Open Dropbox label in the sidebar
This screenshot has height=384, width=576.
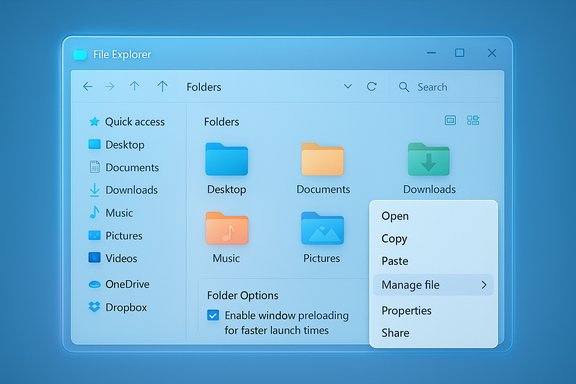tap(126, 307)
